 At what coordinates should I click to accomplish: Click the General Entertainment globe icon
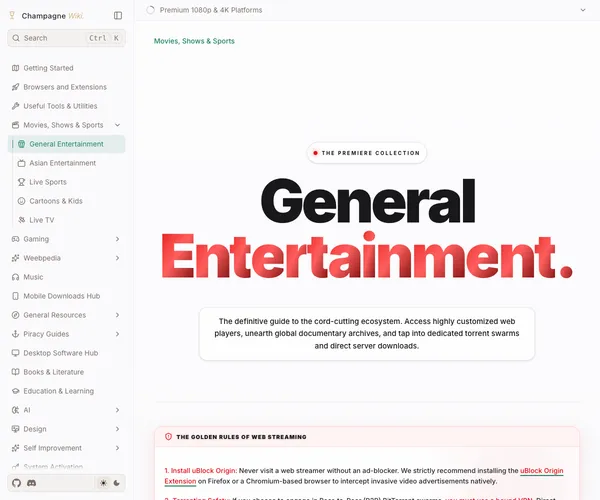21,144
